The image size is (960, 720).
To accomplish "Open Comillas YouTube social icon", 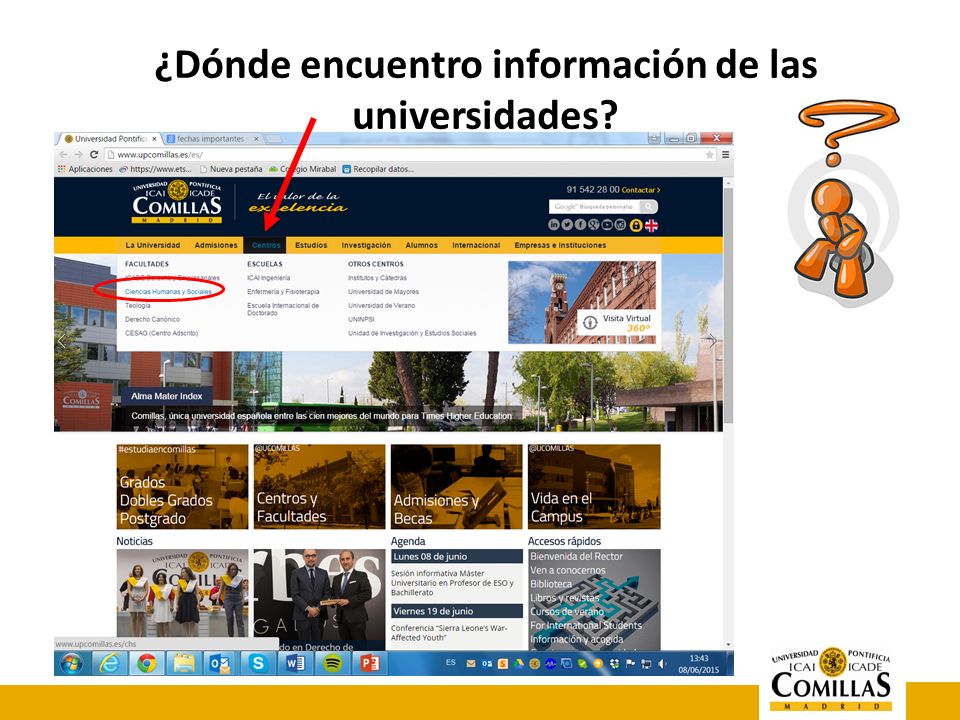I will (607, 225).
